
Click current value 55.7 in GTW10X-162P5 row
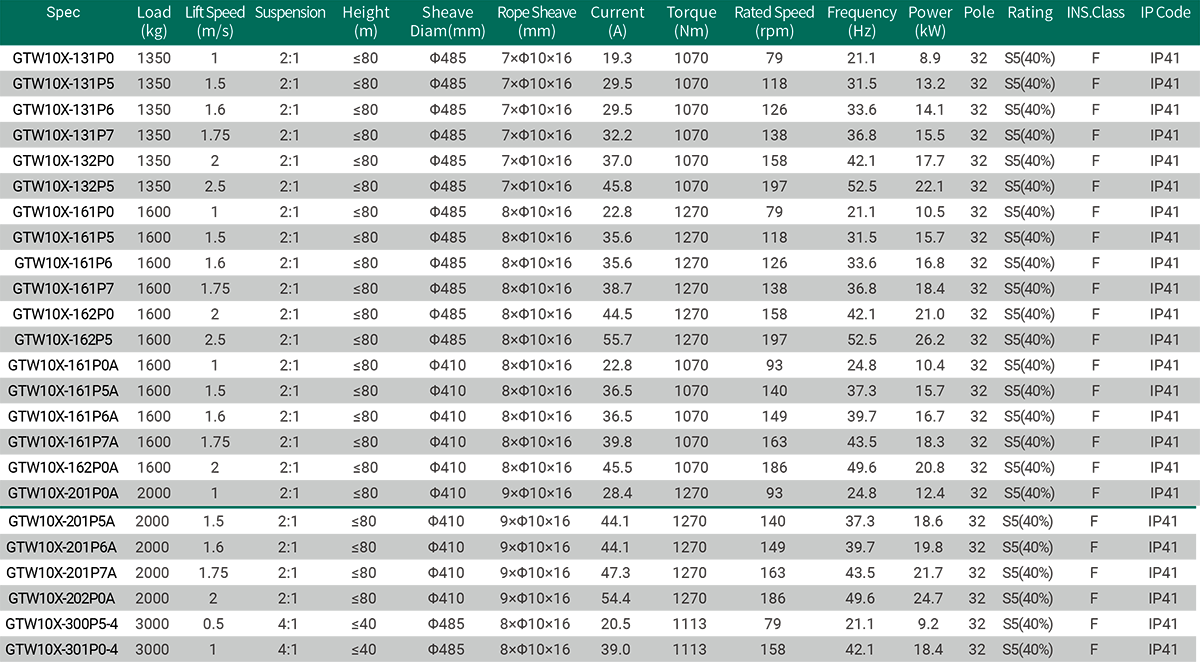pos(617,339)
